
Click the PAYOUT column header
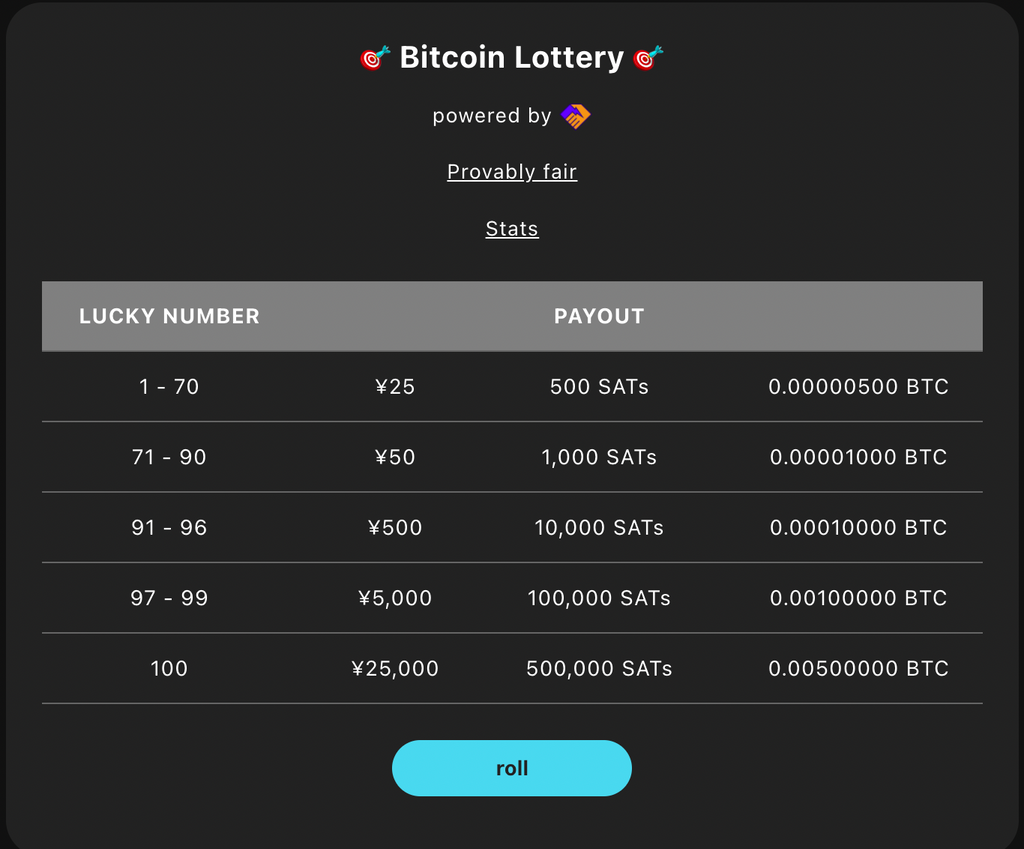599,316
